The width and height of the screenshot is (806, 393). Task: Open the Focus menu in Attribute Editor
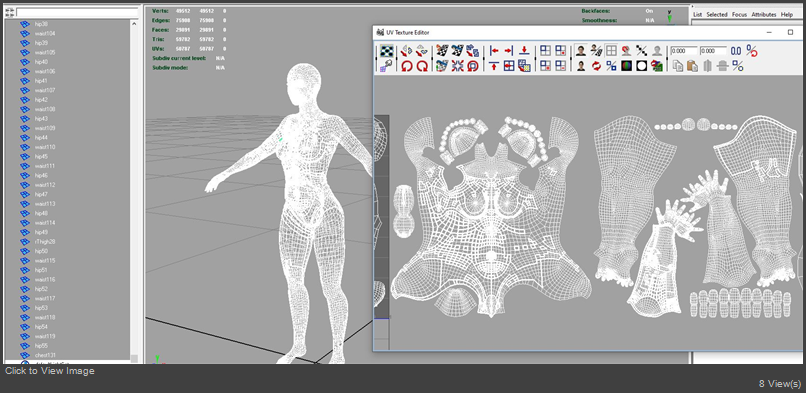pyautogui.click(x=739, y=15)
